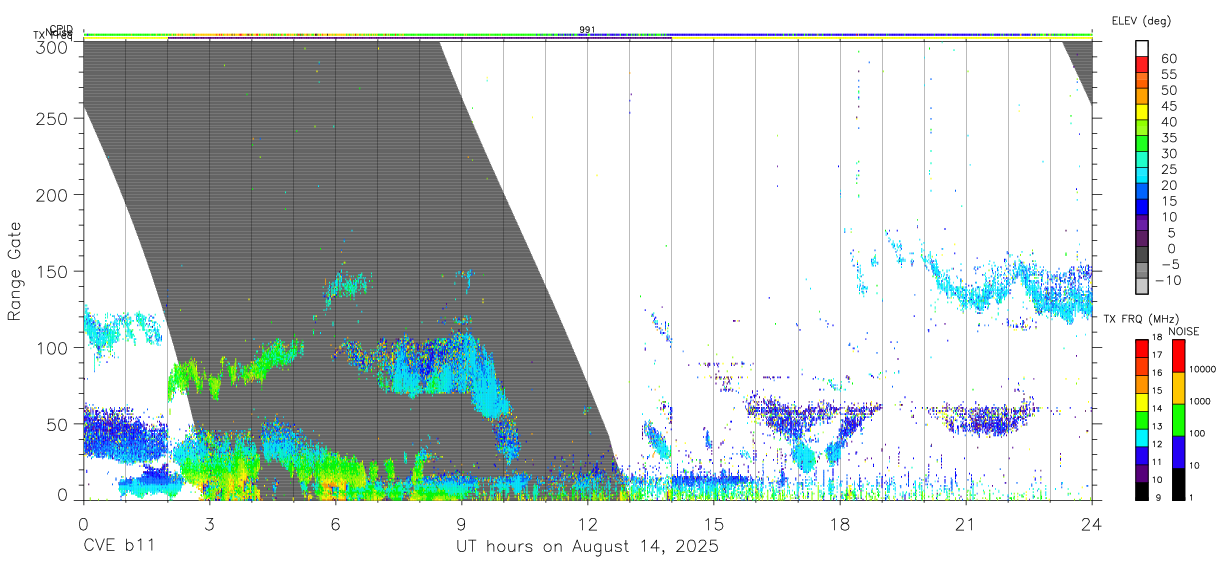Click the light gray bottom swatch of ELEV scale
This screenshot has height=567, width=1228.
click(1144, 288)
